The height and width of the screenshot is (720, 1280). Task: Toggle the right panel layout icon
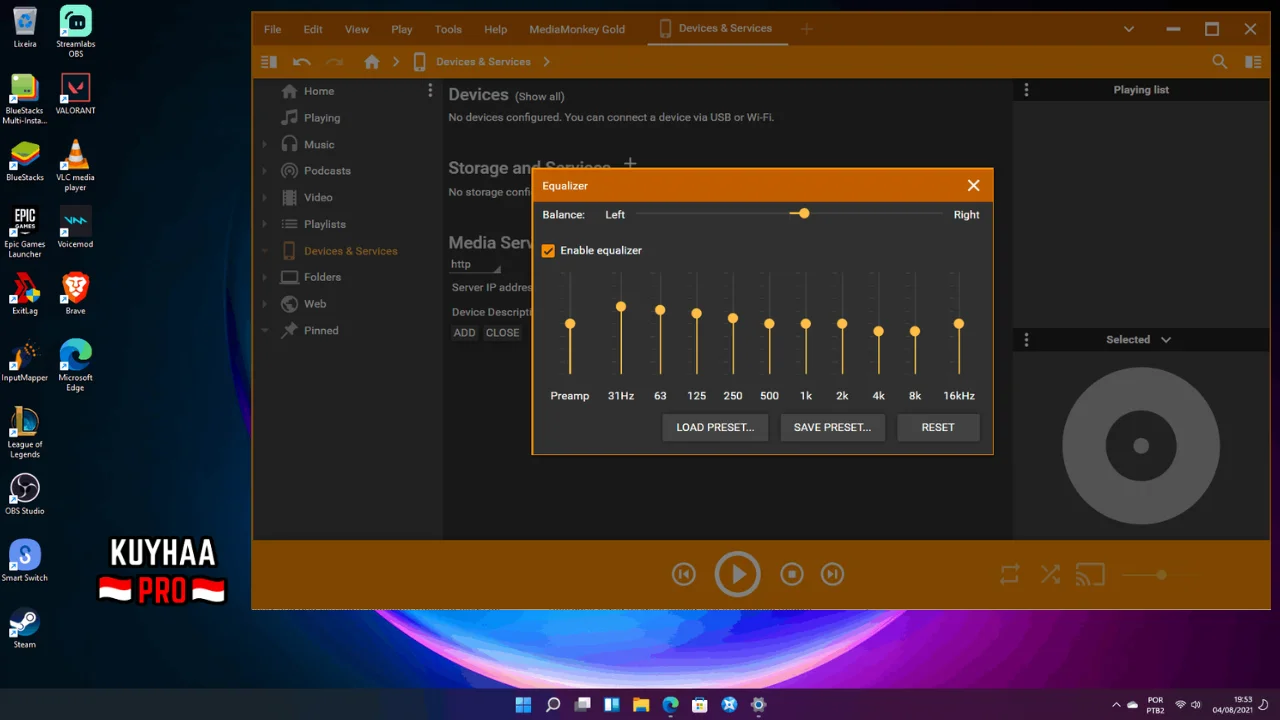tap(1253, 62)
